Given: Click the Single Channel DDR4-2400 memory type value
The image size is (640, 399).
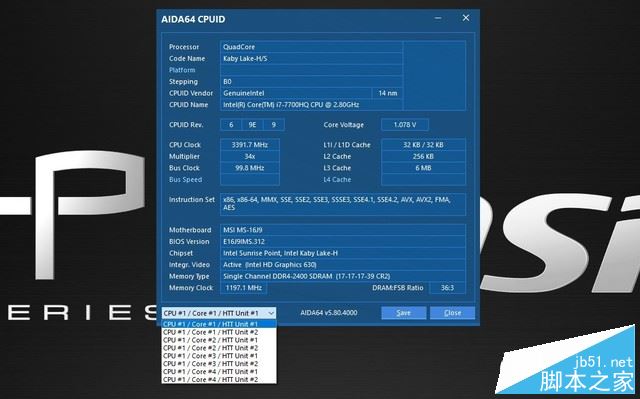Looking at the screenshot, I should [x=343, y=276].
